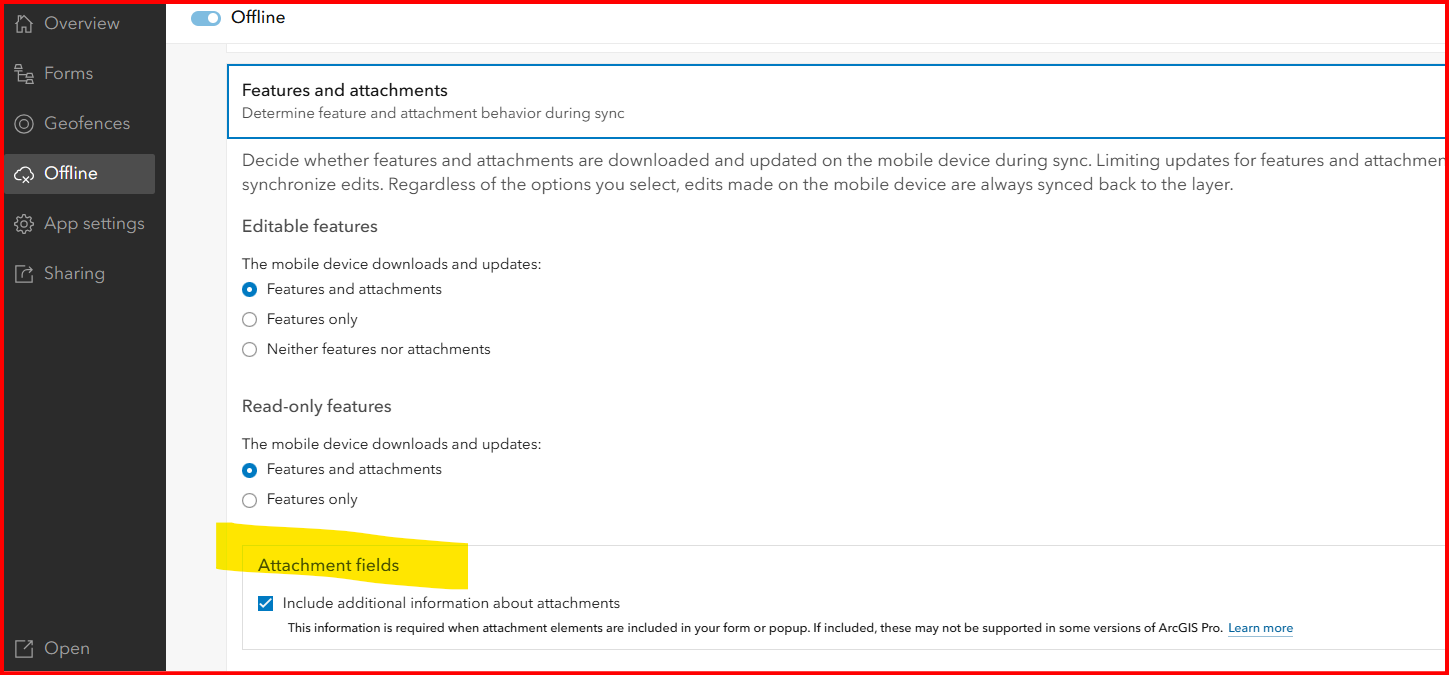Choose Features and attachments for Editable features
Image resolution: width=1449 pixels, height=675 pixels.
(250, 290)
